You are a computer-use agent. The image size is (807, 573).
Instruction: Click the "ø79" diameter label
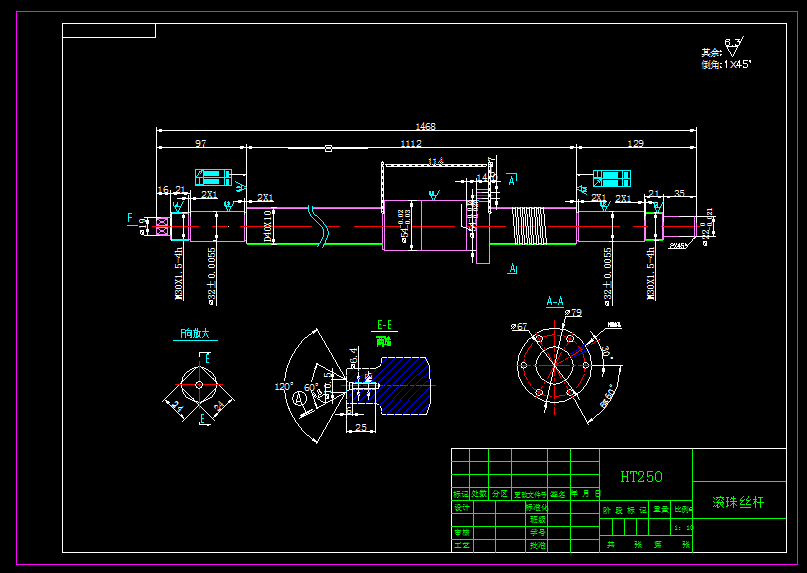click(x=573, y=312)
